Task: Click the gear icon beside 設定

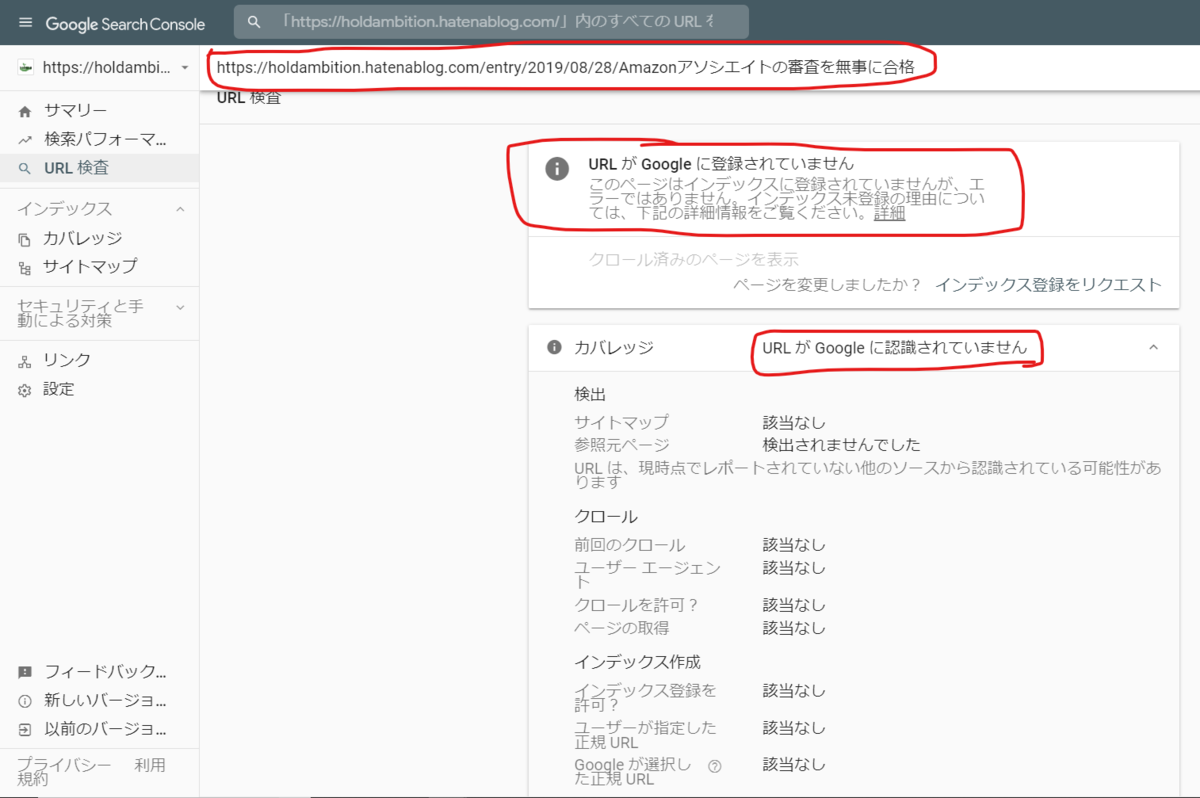Action: point(25,390)
